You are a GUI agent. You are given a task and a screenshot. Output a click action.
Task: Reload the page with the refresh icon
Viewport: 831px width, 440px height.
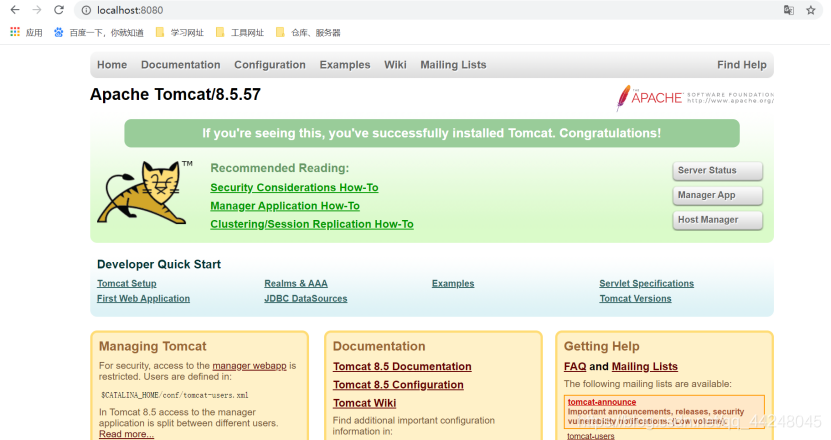point(59,10)
